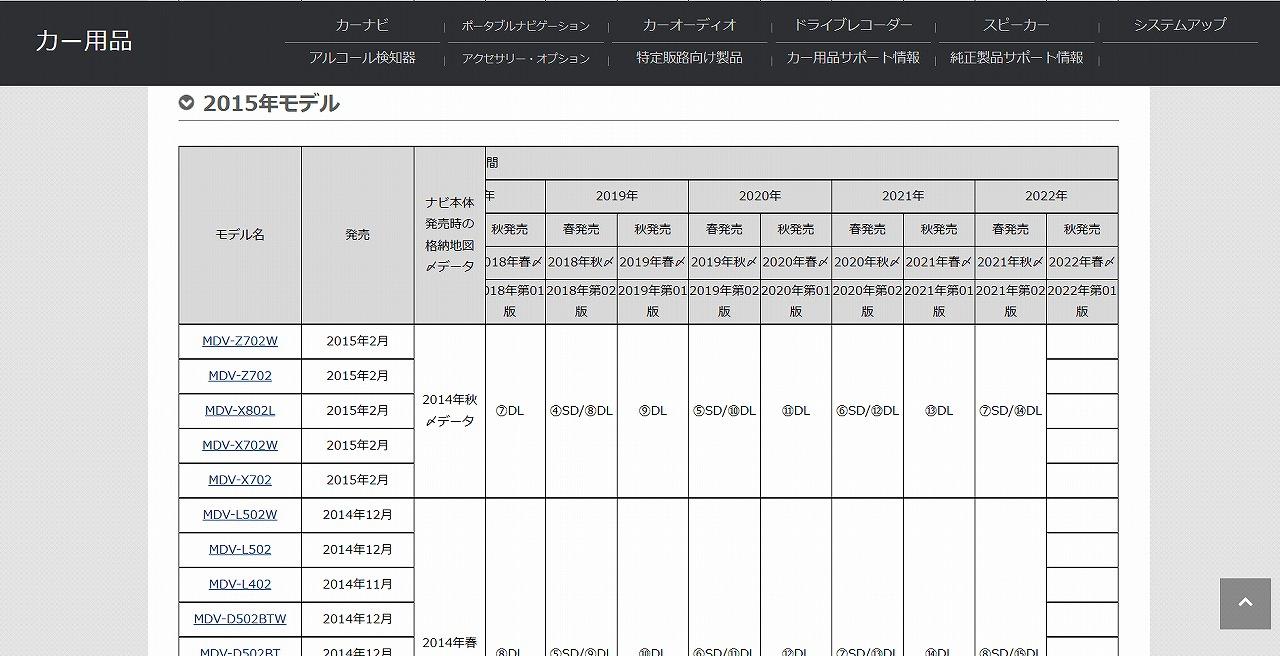Open アクセサリー・オプション menu item
Image resolution: width=1280 pixels, height=656 pixels.
point(525,59)
